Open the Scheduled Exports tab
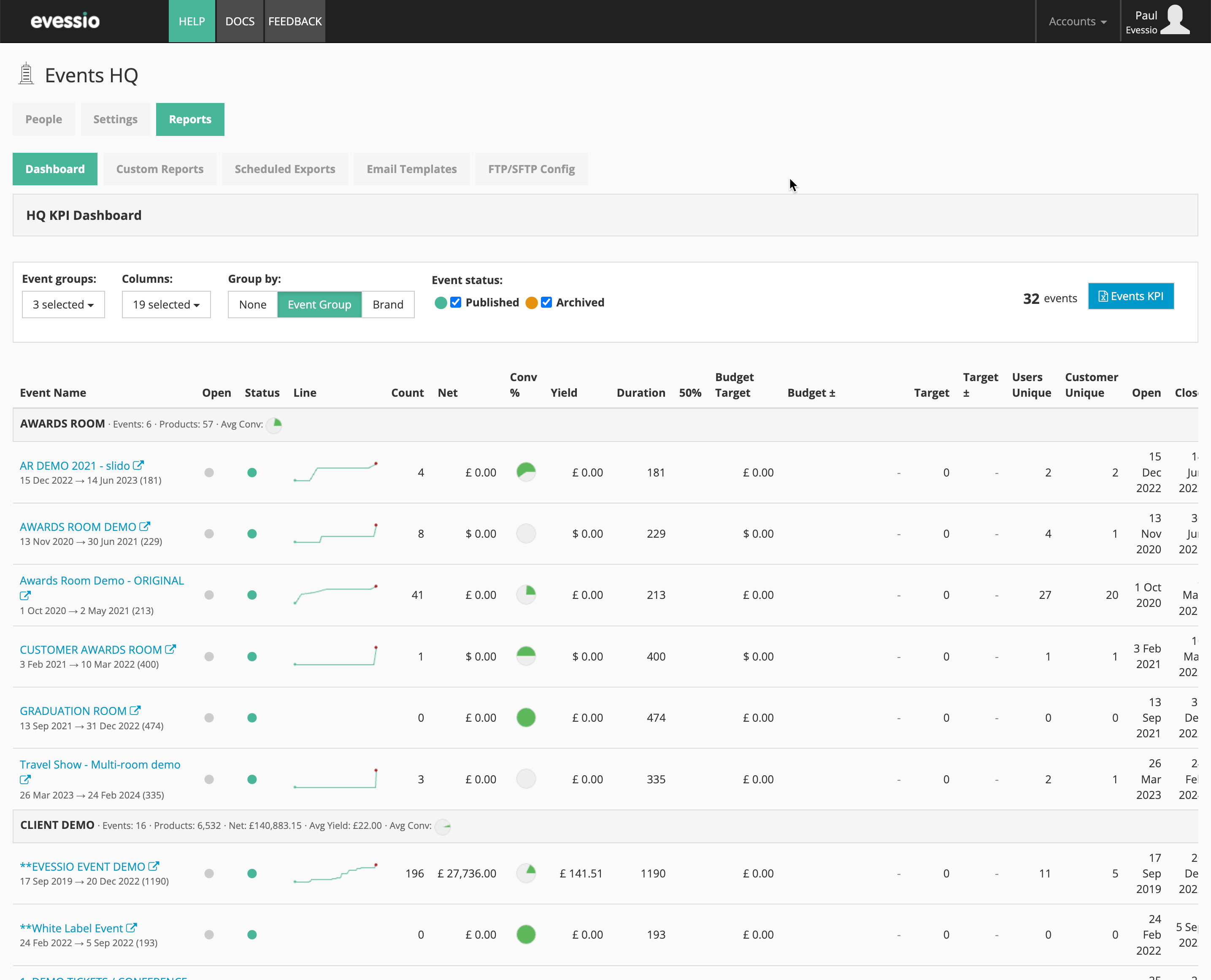 tap(284, 169)
